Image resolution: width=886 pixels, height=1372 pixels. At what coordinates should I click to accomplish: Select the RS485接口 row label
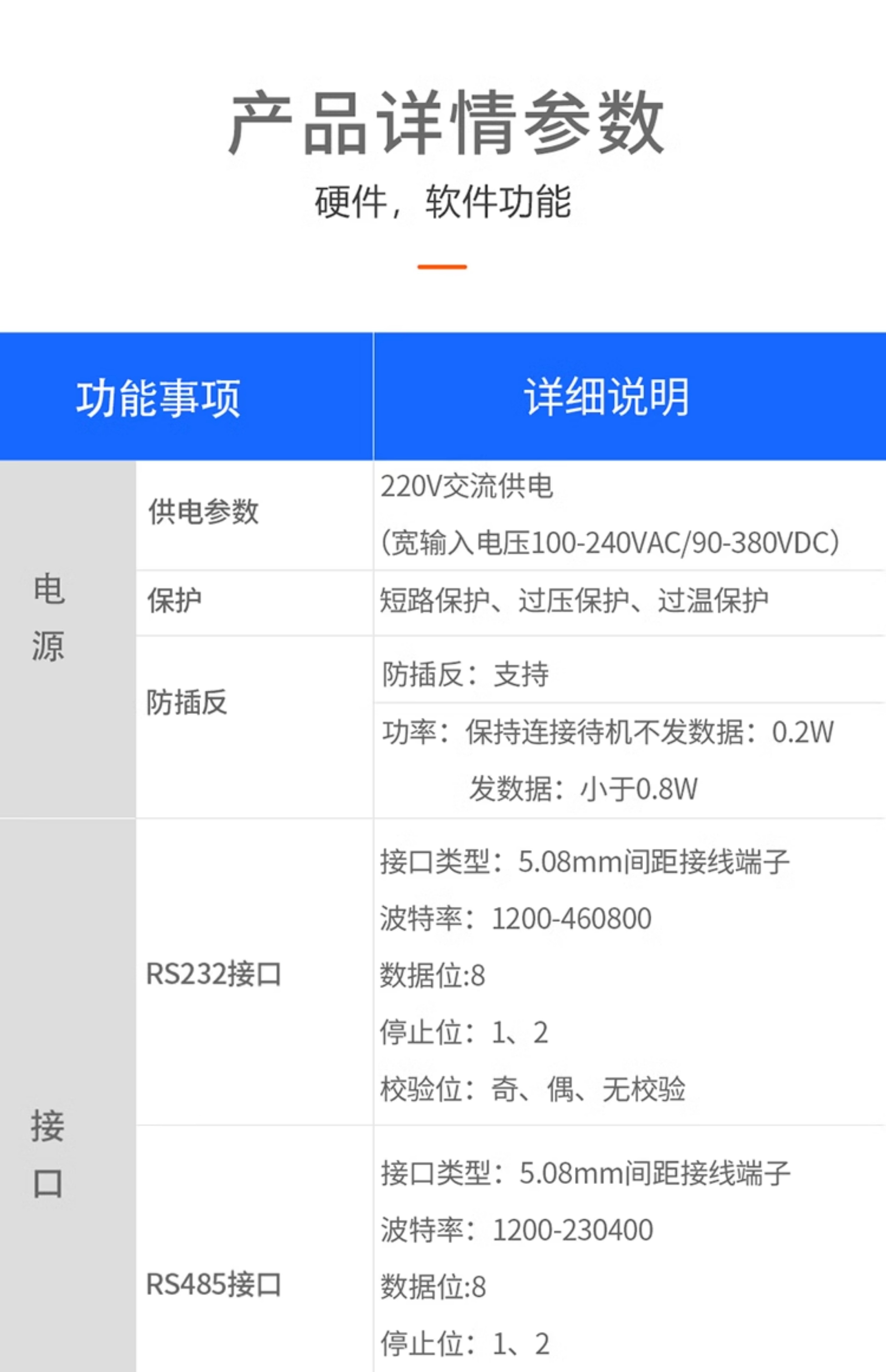coord(213,1284)
